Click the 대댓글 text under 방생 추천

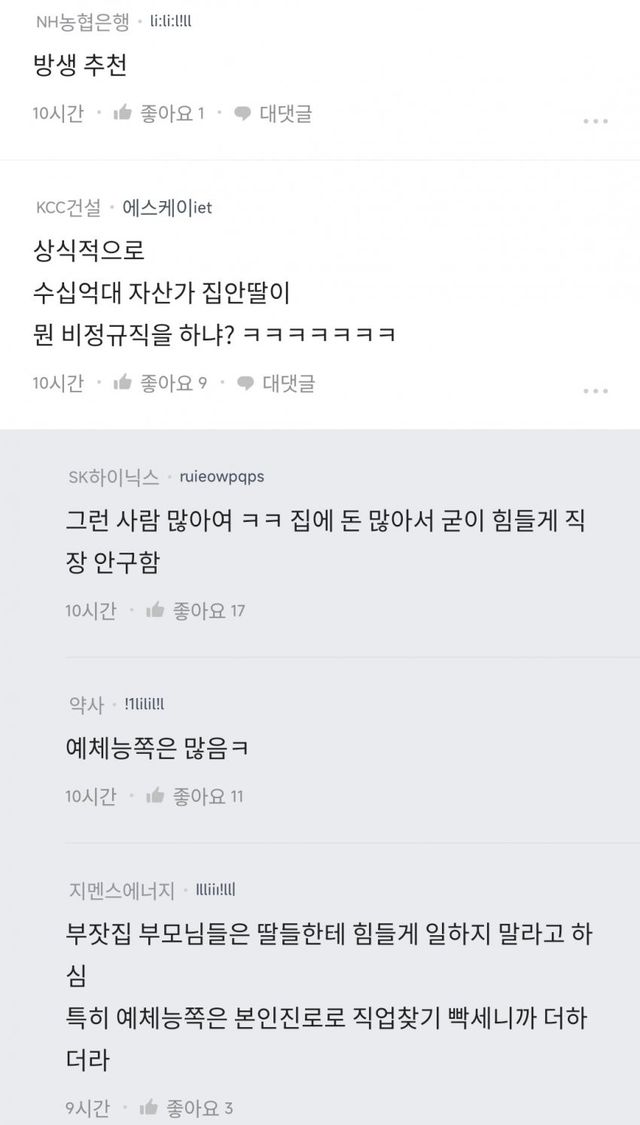tap(286, 113)
